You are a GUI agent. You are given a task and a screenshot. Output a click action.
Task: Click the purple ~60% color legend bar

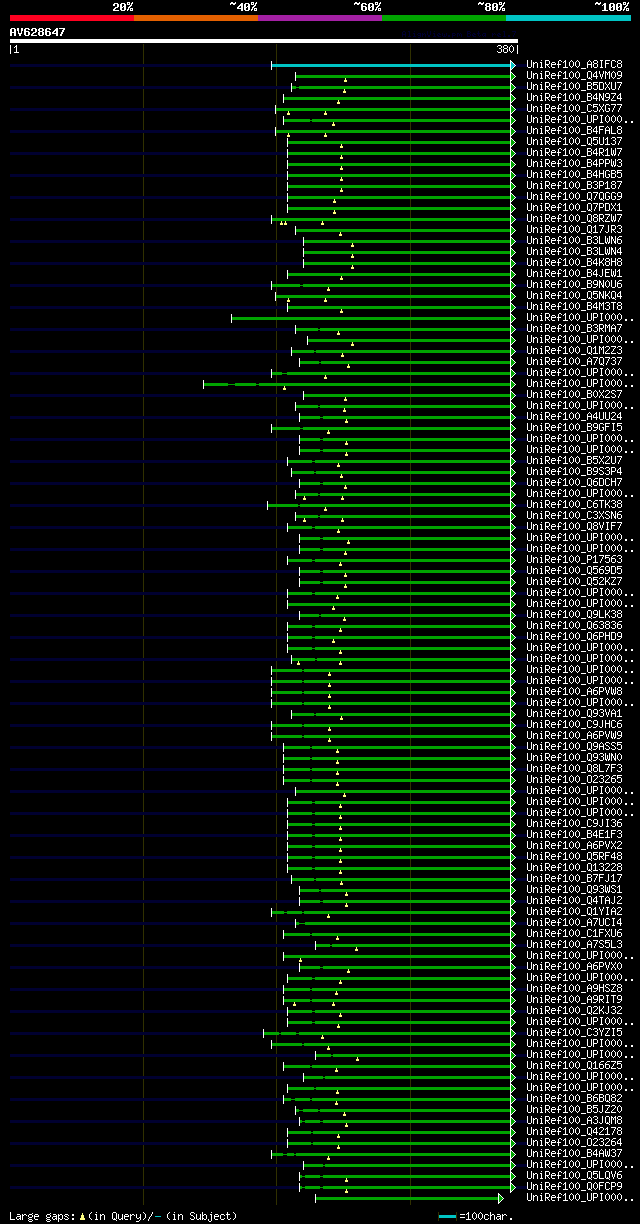[319, 18]
